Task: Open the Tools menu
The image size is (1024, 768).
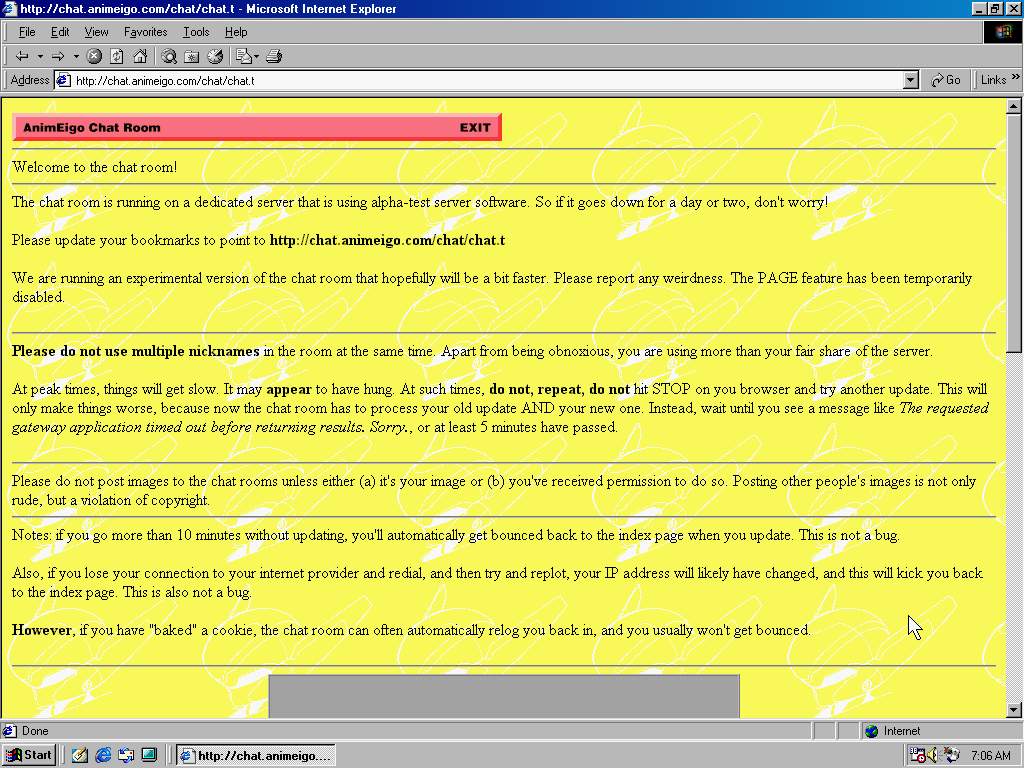Action: pyautogui.click(x=195, y=31)
